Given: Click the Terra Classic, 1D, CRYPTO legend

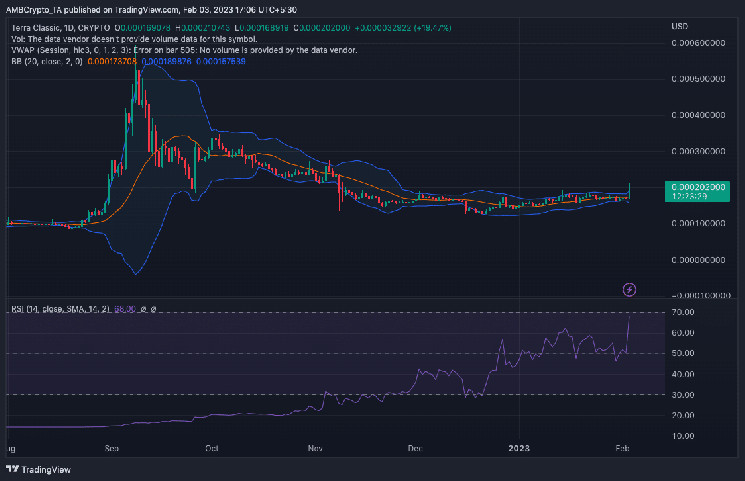Looking at the screenshot, I should 60,28.
